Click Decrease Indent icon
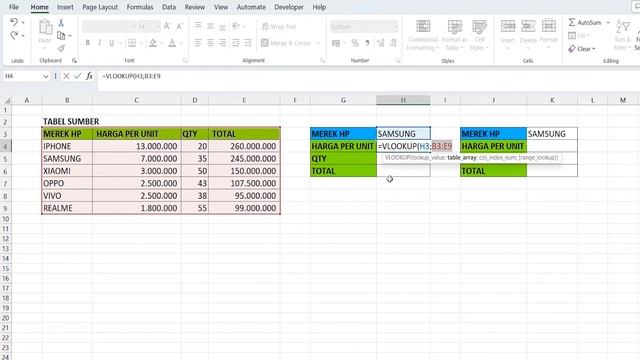The image size is (640, 360). (x=236, y=43)
